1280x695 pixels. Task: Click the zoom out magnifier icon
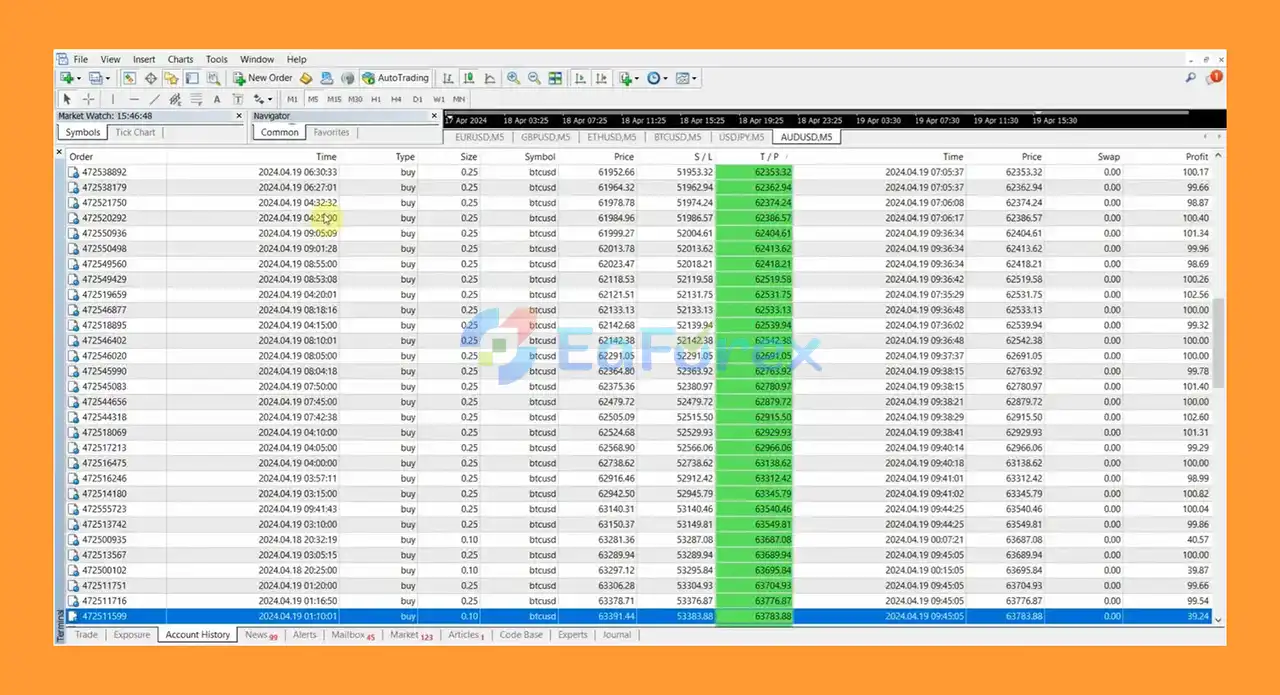click(534, 78)
